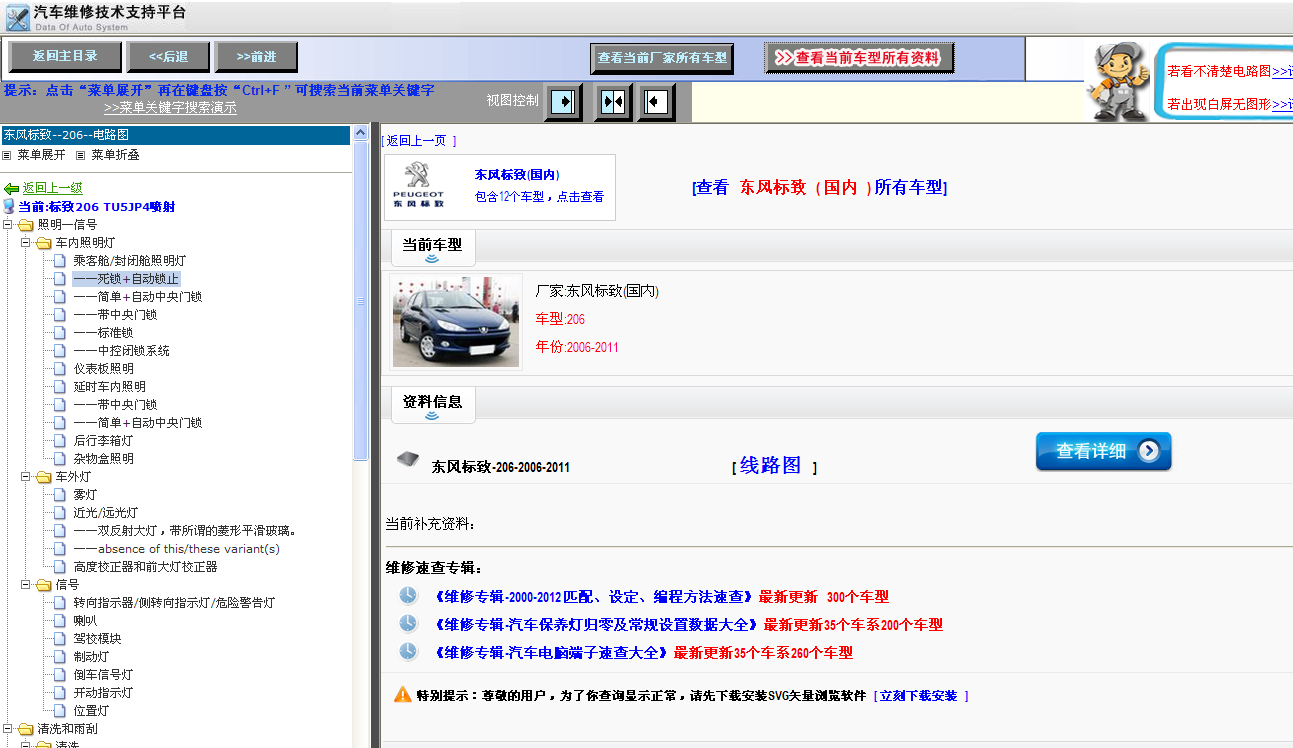Click the arrow circle on 查看详细 button
This screenshot has width=1293, height=748.
click(1149, 451)
